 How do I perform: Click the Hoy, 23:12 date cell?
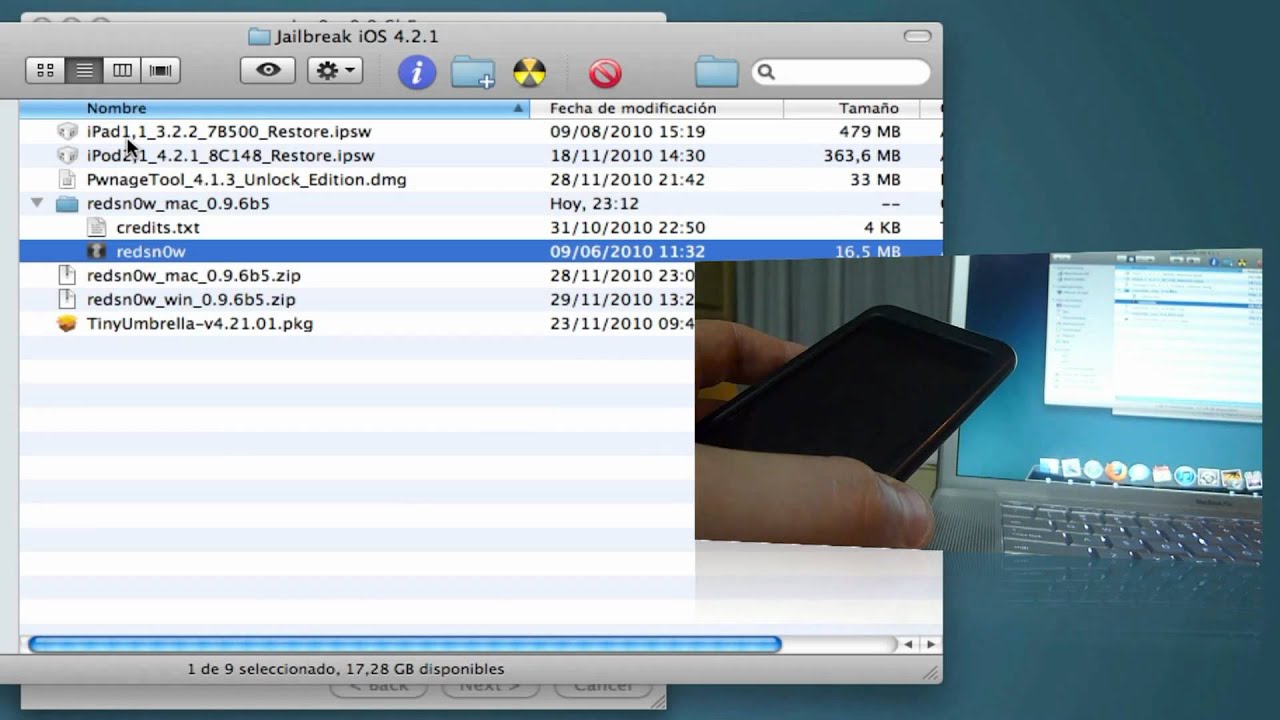[594, 203]
